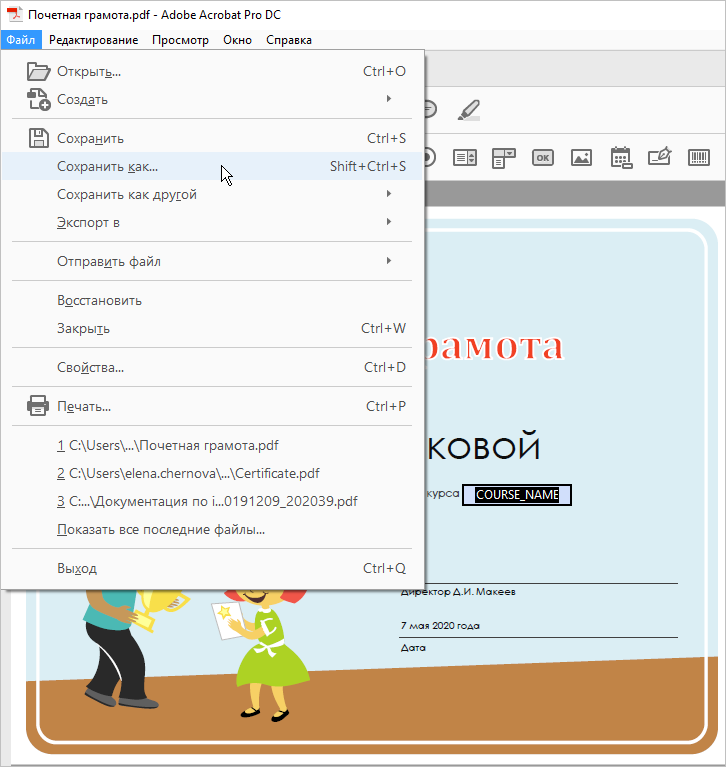Open Свойства... document properties
The width and height of the screenshot is (726, 767).
pos(211,367)
